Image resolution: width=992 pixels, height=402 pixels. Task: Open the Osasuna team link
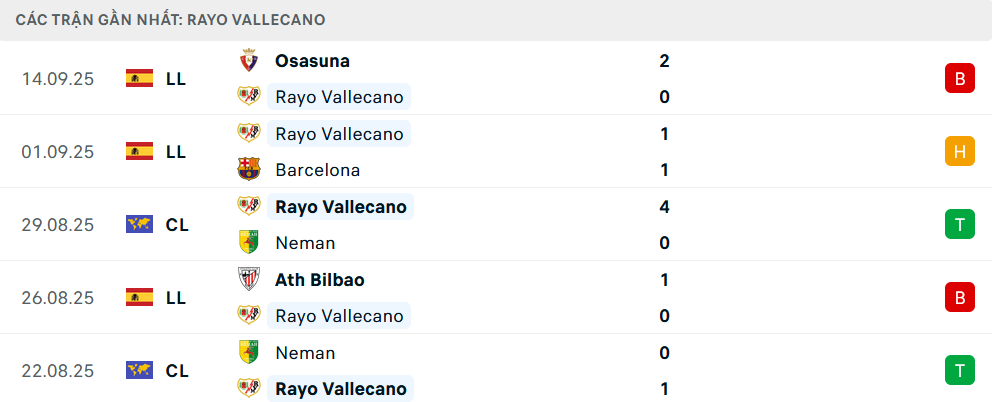point(312,61)
